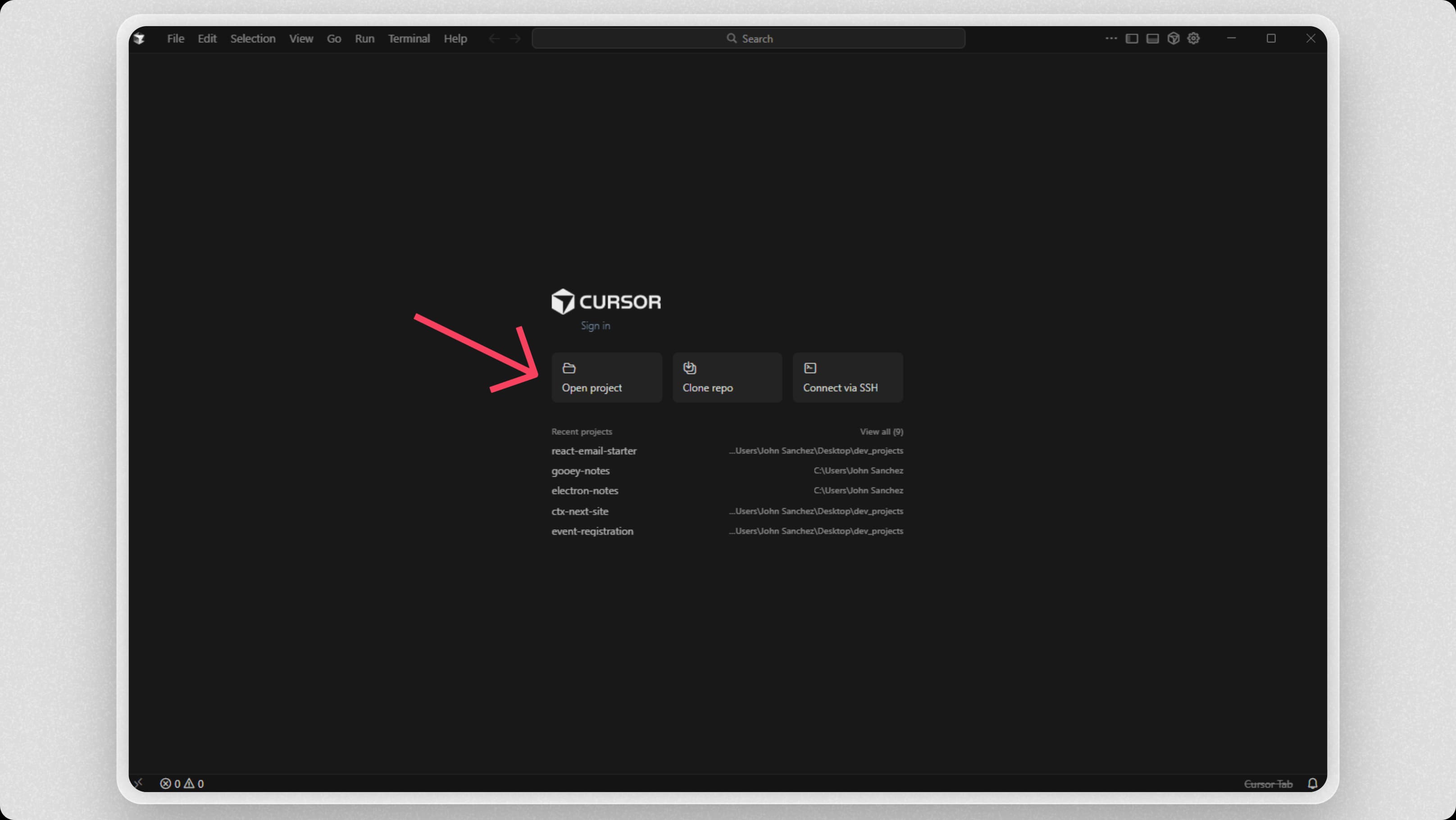Open the File menu
The image size is (1456, 820).
pos(175,38)
